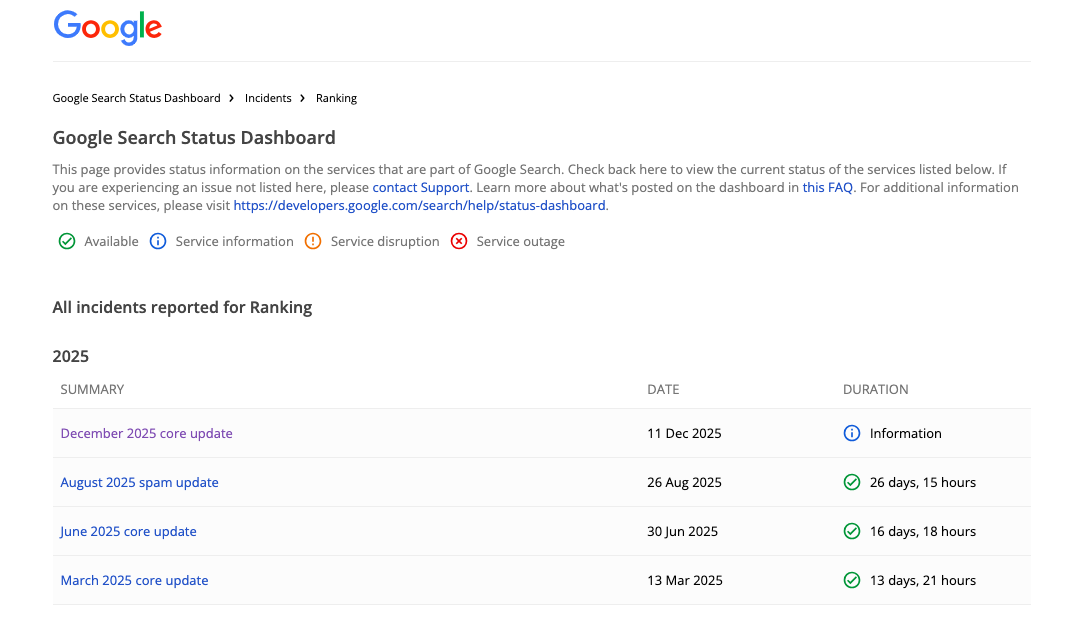Click the orange Service disruption legend icon
Screen dimensions: 1072x632
pyautogui.click(x=313, y=241)
